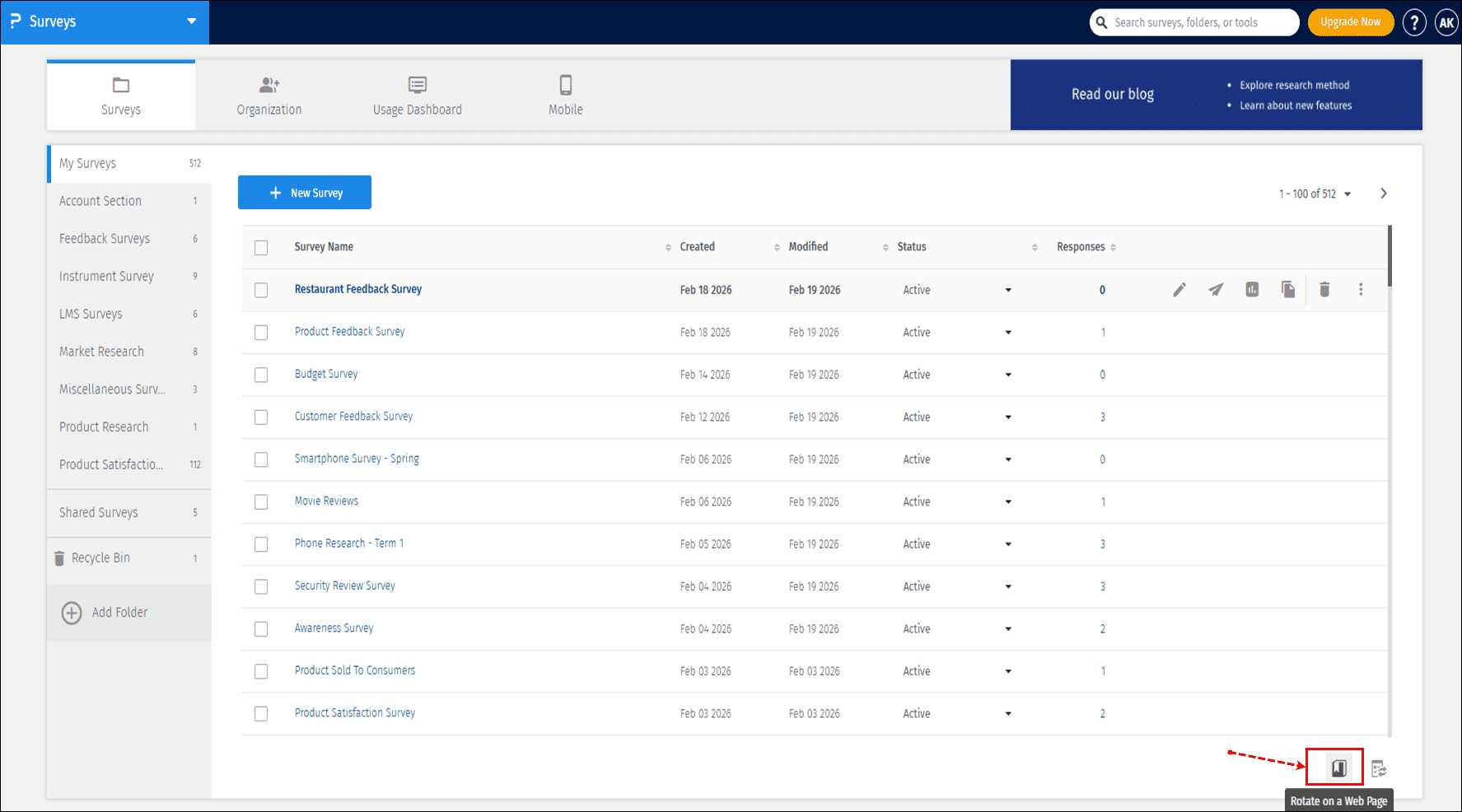Click the New Survey button
The image size is (1462, 812).
[x=305, y=193]
